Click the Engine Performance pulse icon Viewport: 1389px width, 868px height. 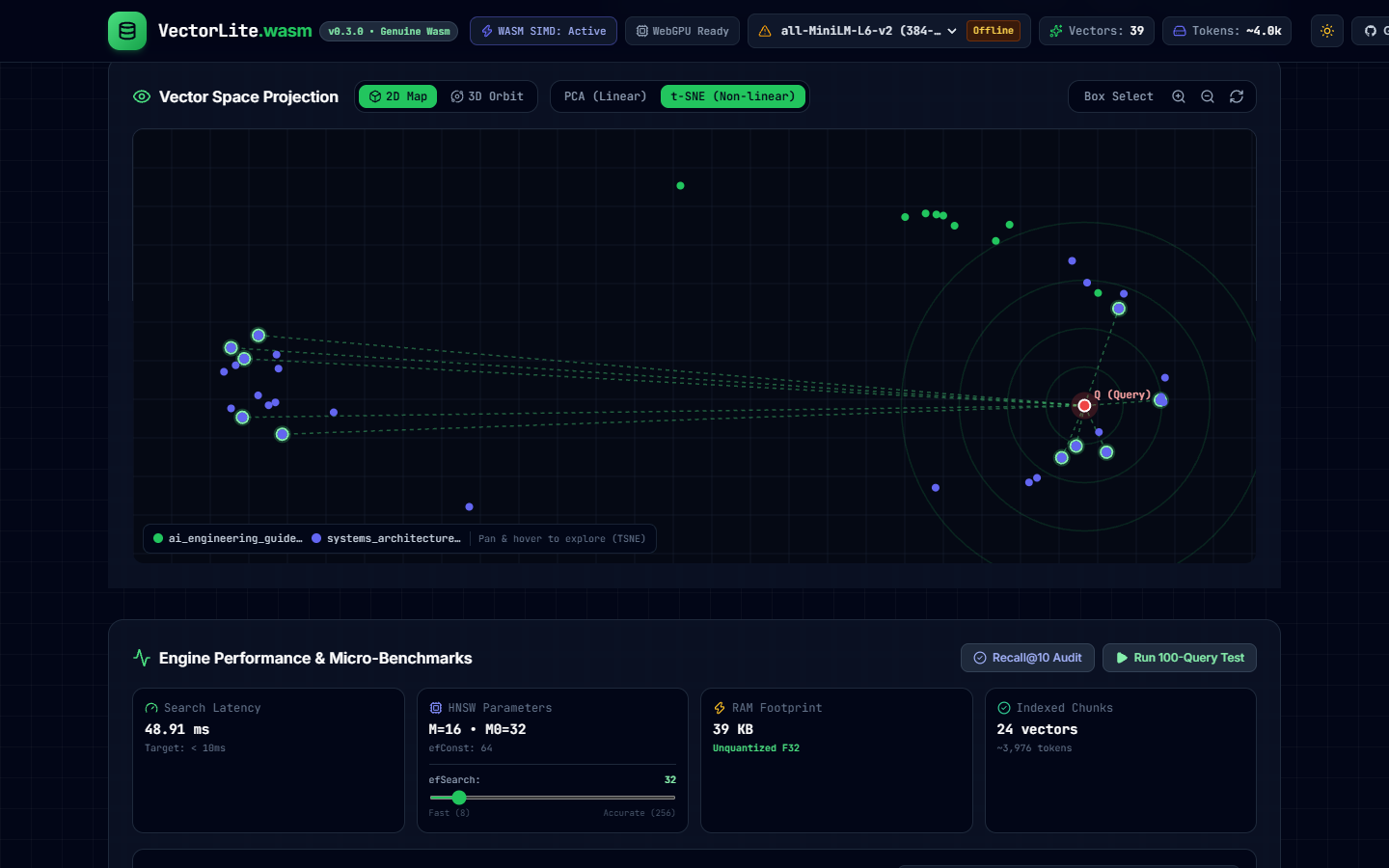tap(142, 658)
